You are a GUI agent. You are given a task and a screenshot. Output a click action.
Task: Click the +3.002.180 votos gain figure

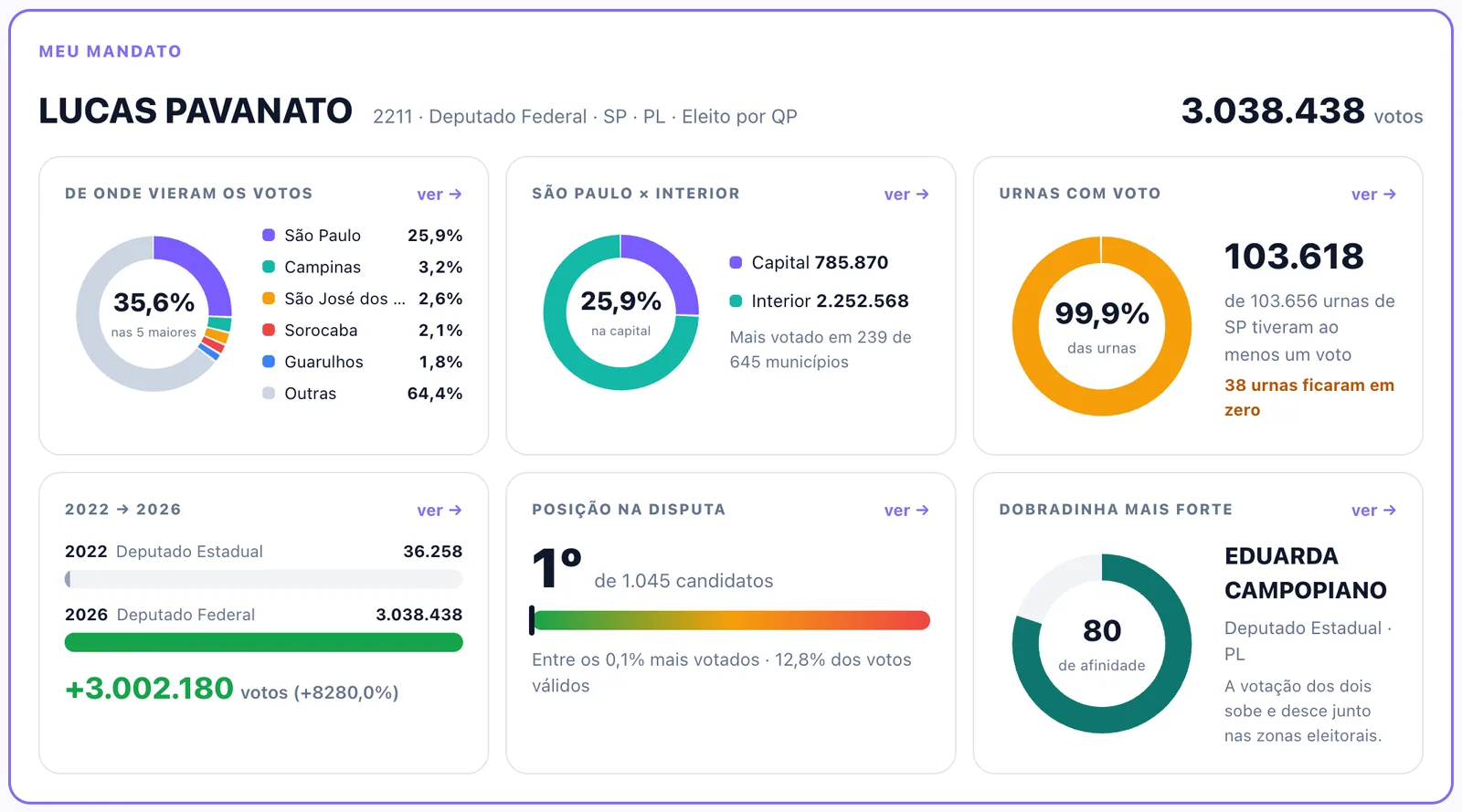pos(231,689)
